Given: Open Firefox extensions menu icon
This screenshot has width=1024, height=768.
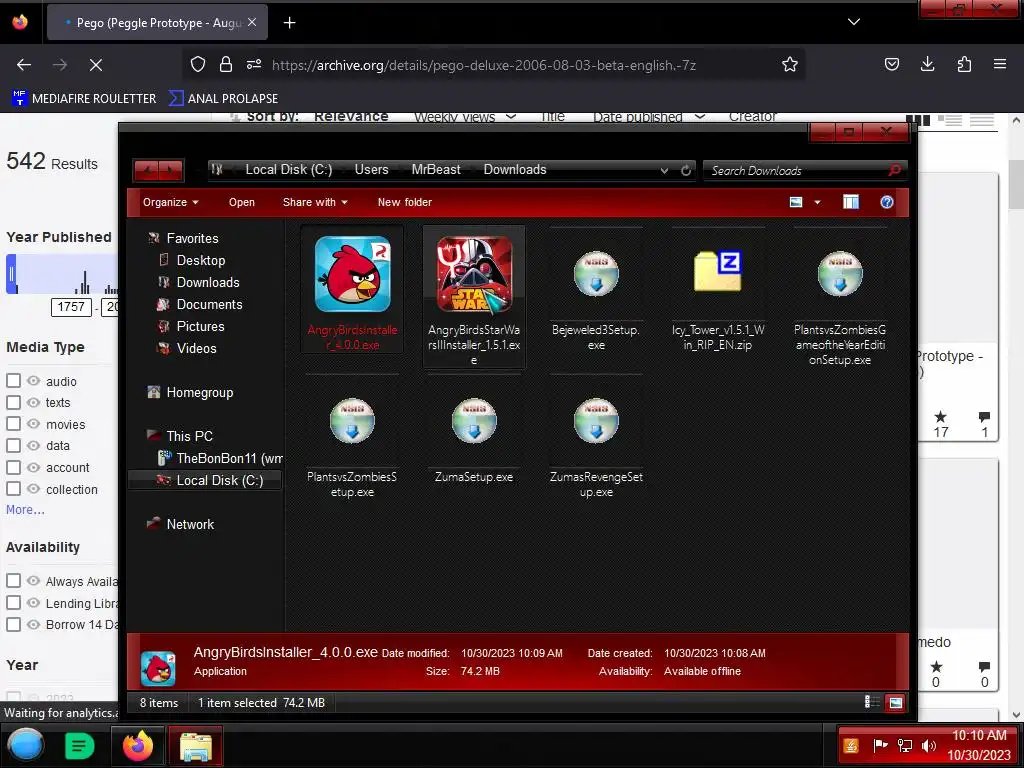Looking at the screenshot, I should [964, 64].
